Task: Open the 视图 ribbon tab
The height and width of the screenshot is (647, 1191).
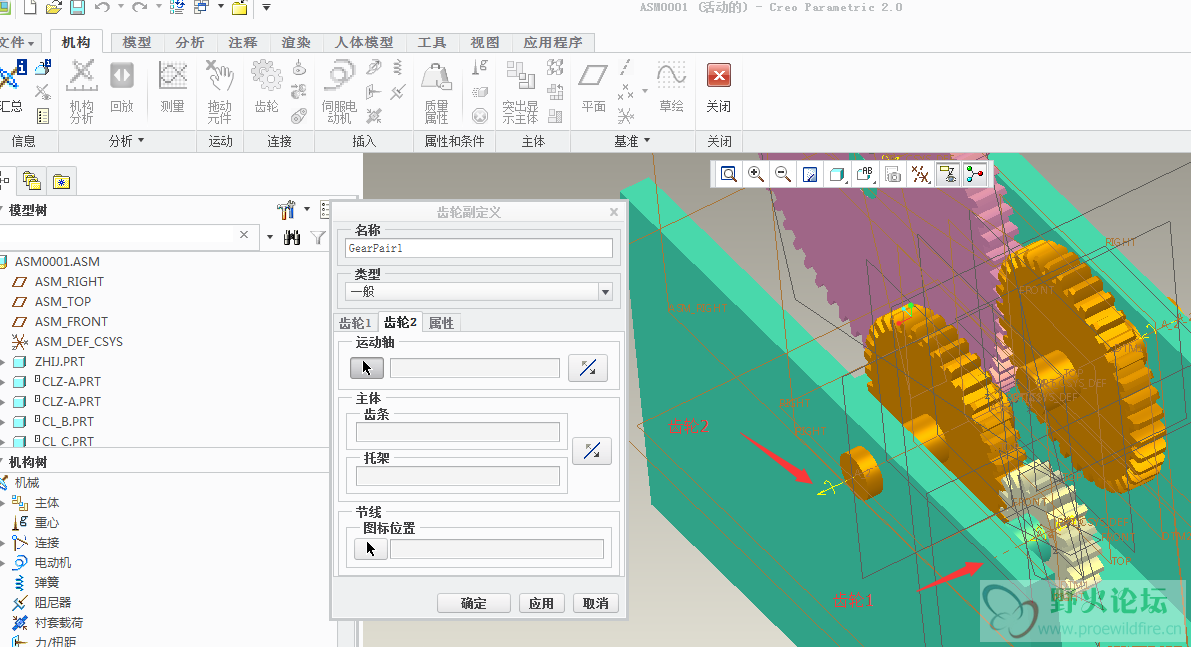Action: click(485, 43)
